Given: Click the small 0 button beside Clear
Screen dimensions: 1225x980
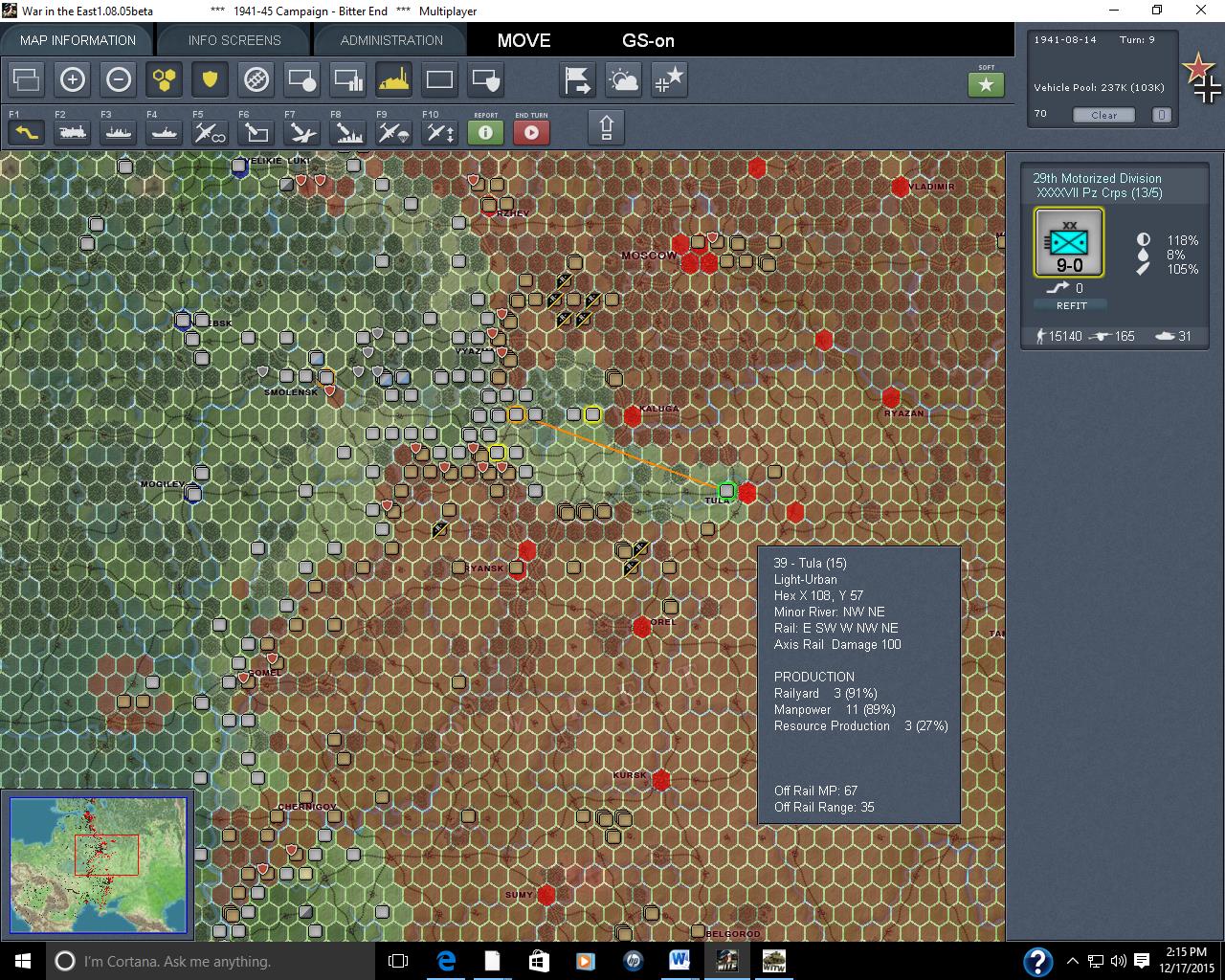Looking at the screenshot, I should [1161, 115].
